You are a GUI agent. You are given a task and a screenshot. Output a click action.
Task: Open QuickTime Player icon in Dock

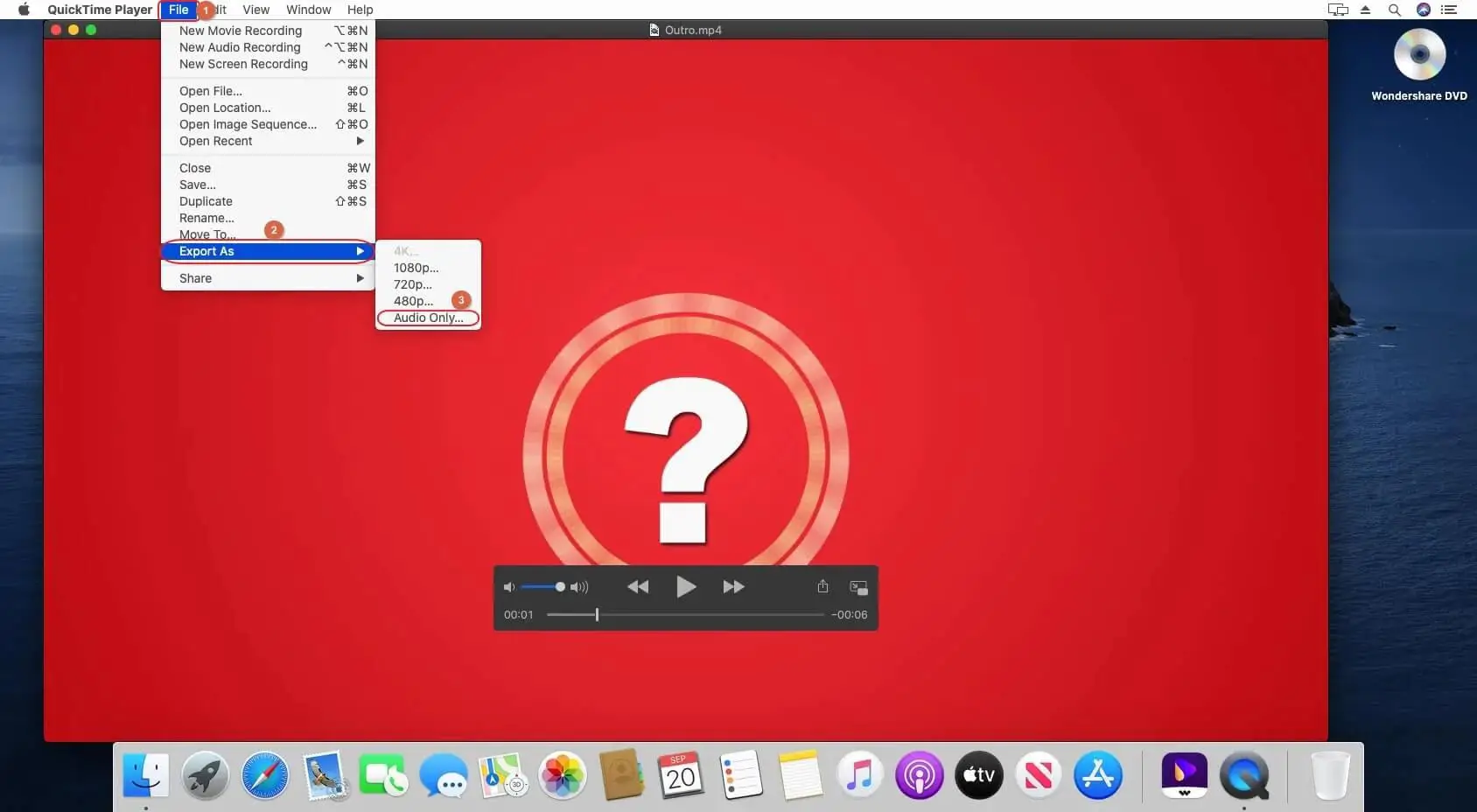point(1244,775)
